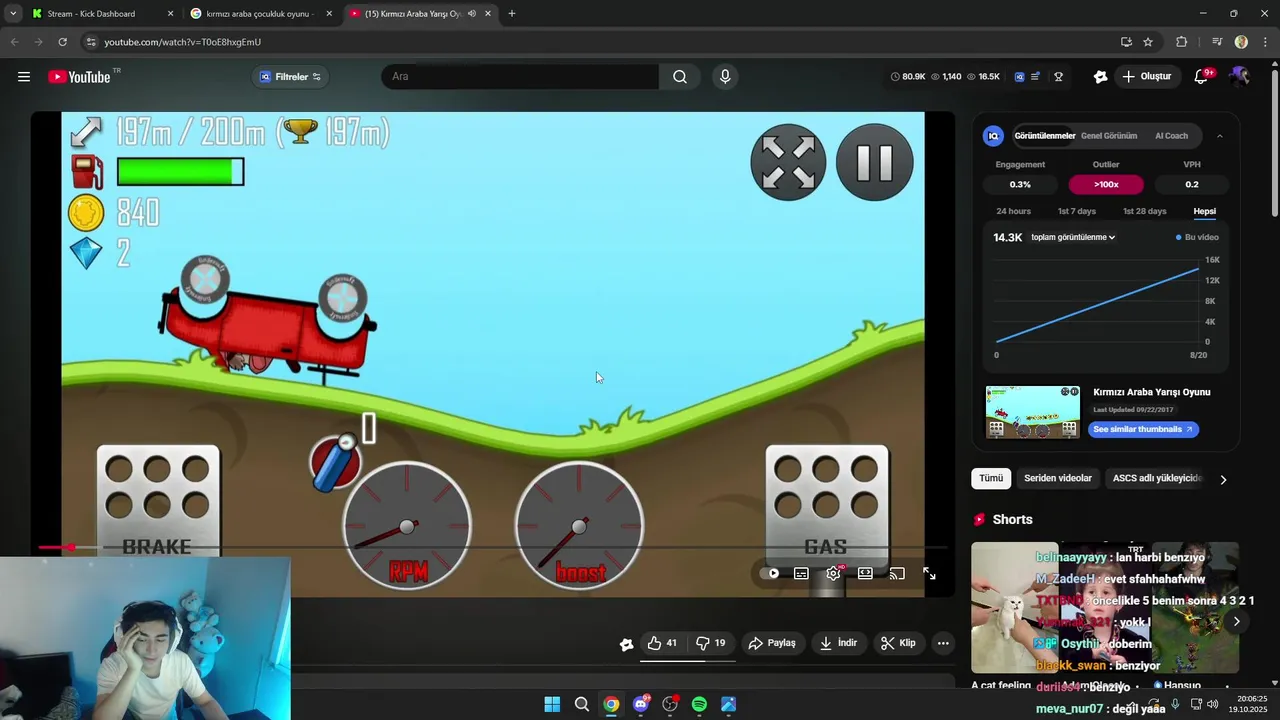Seek along the video progress bar
1280x720 pixels.
tap(492, 547)
